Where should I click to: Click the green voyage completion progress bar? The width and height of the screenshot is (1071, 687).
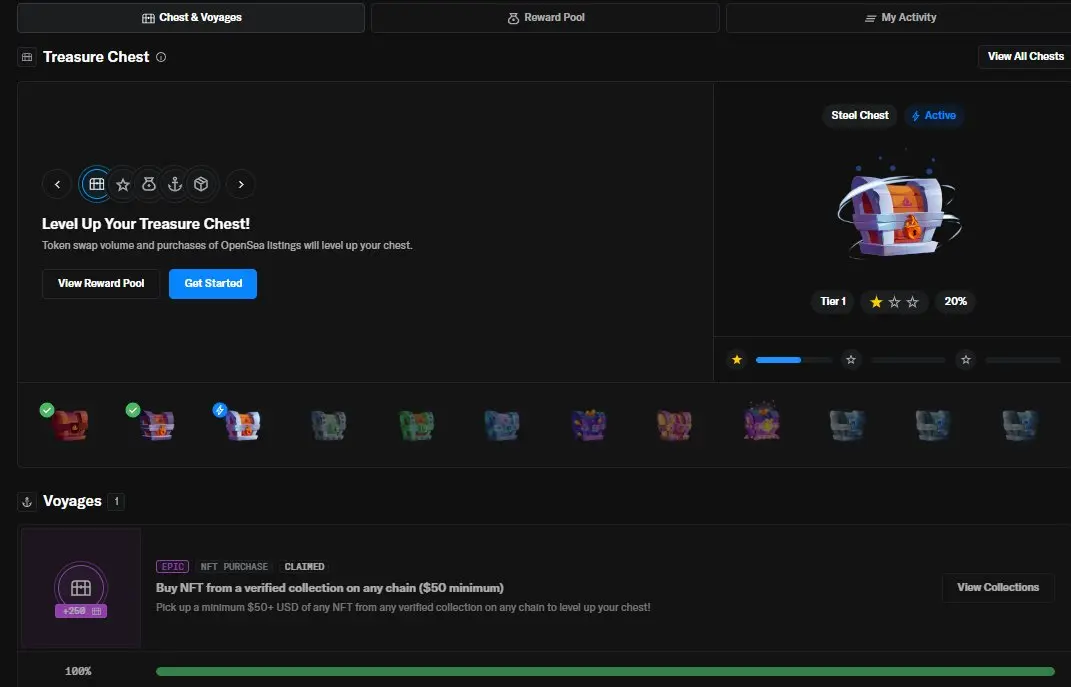click(605, 671)
